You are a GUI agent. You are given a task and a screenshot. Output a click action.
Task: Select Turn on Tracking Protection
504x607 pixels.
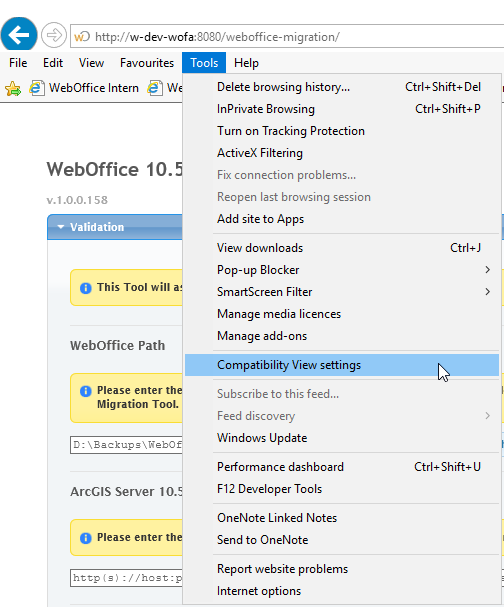point(342,131)
